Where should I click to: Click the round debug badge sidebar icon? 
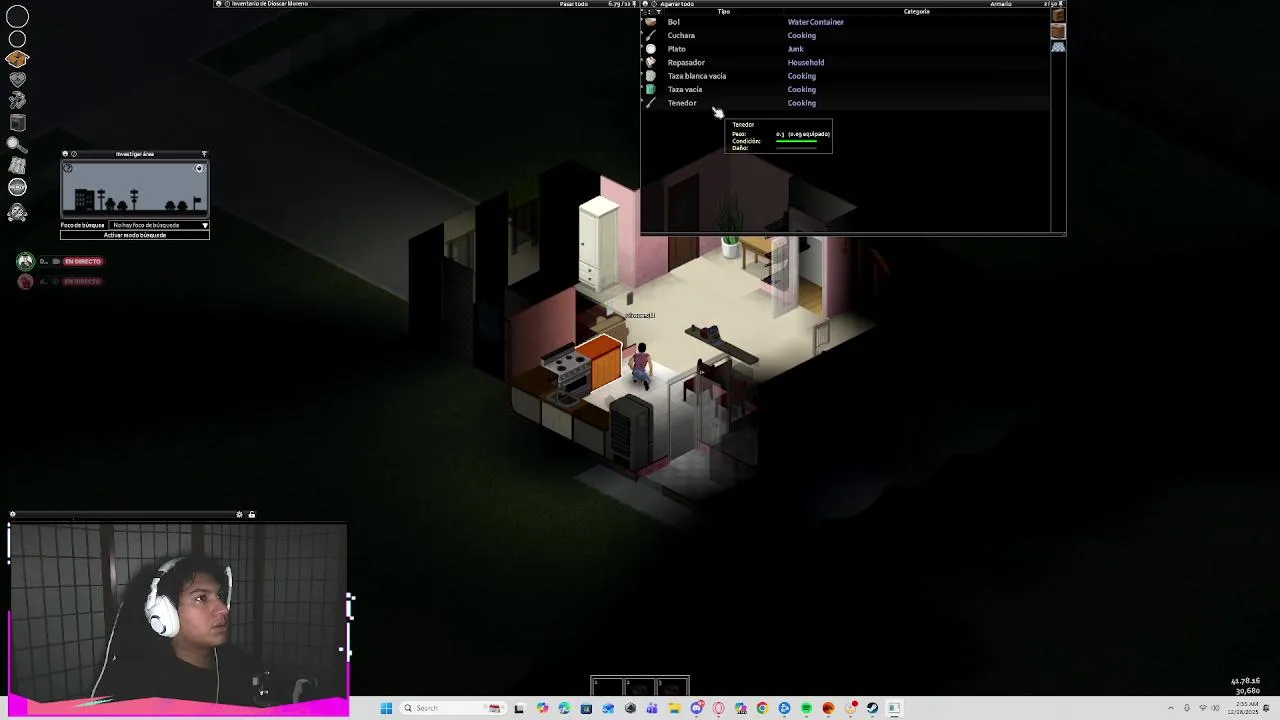(x=17, y=187)
